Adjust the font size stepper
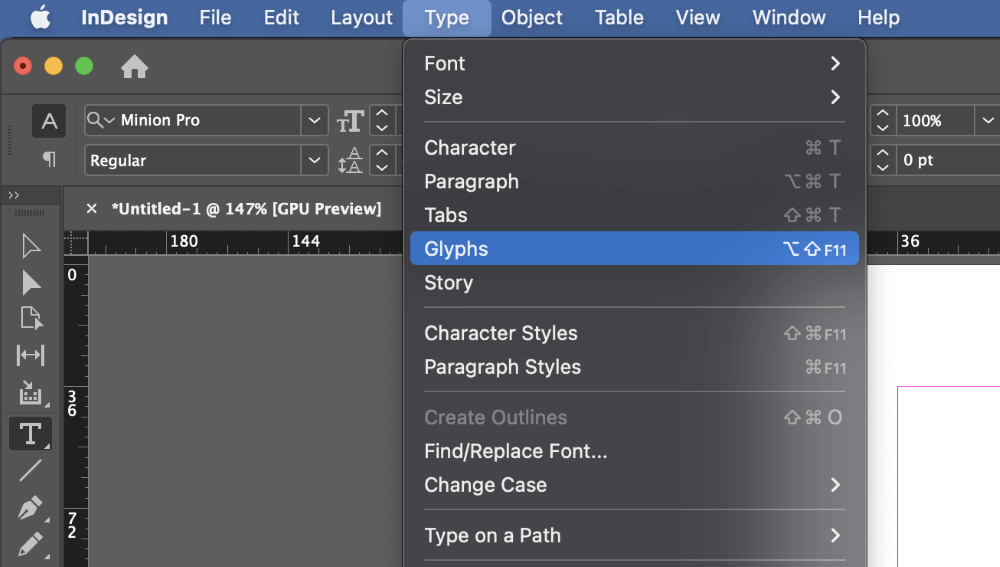Image resolution: width=1000 pixels, height=567 pixels. [381, 121]
